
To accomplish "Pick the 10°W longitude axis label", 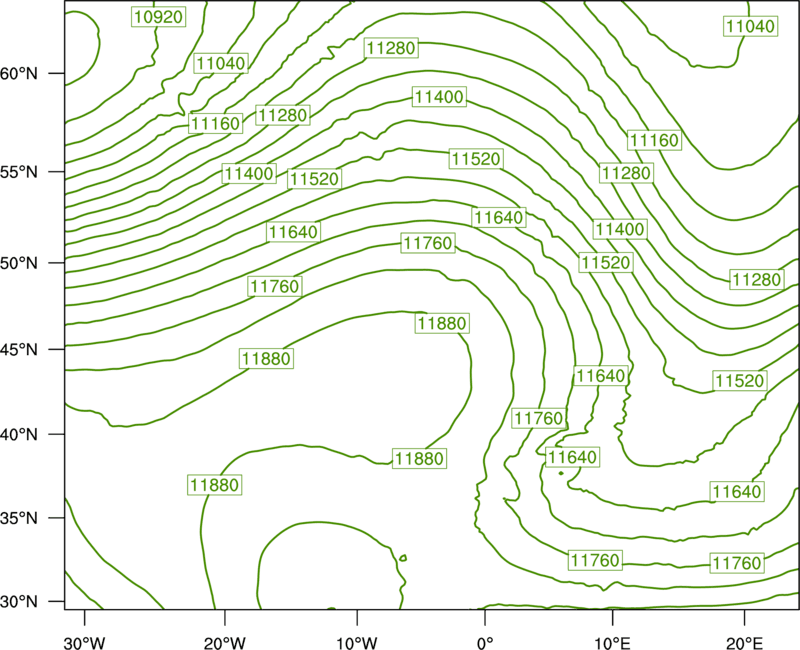I will (357, 642).
